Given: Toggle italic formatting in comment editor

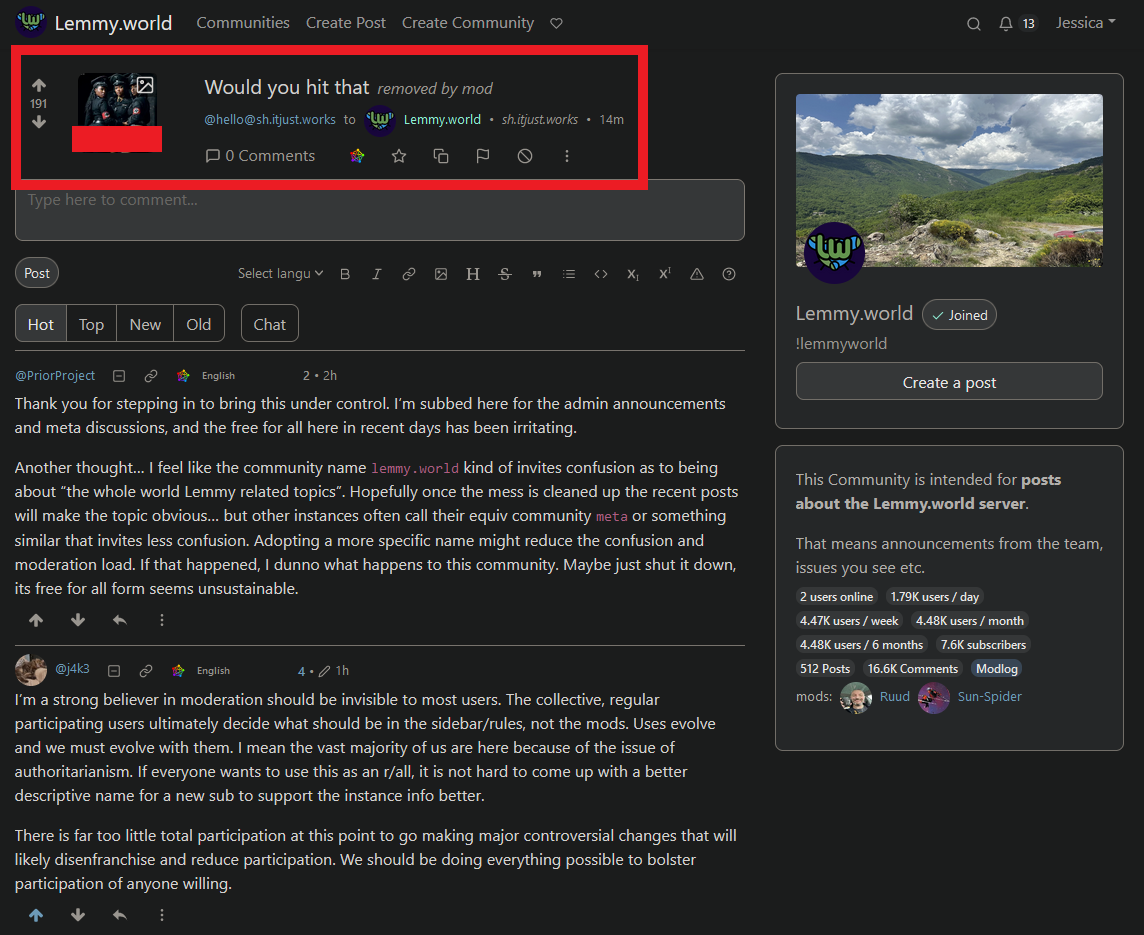Looking at the screenshot, I should pos(376,274).
